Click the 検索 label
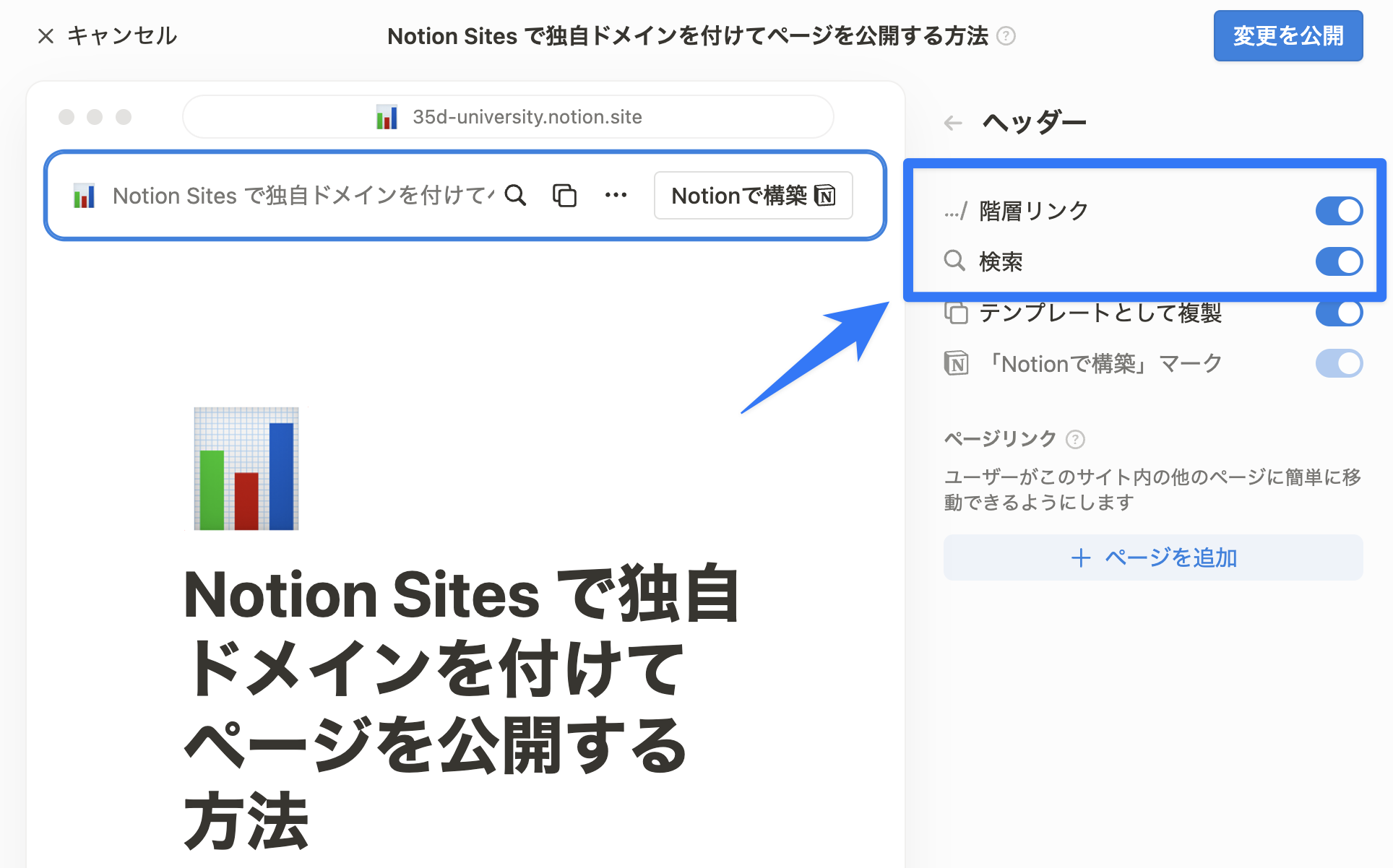The width and height of the screenshot is (1393, 868). tap(1001, 262)
